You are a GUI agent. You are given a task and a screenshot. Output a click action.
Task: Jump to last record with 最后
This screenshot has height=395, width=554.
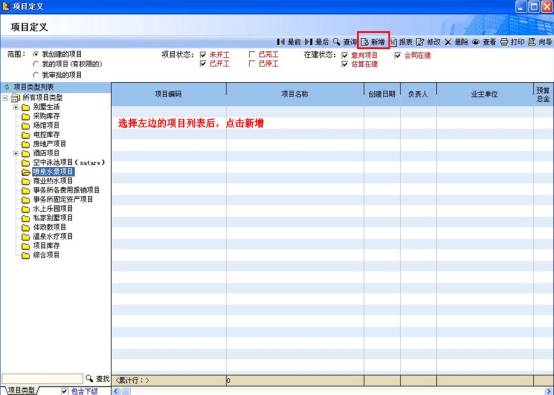[317, 42]
